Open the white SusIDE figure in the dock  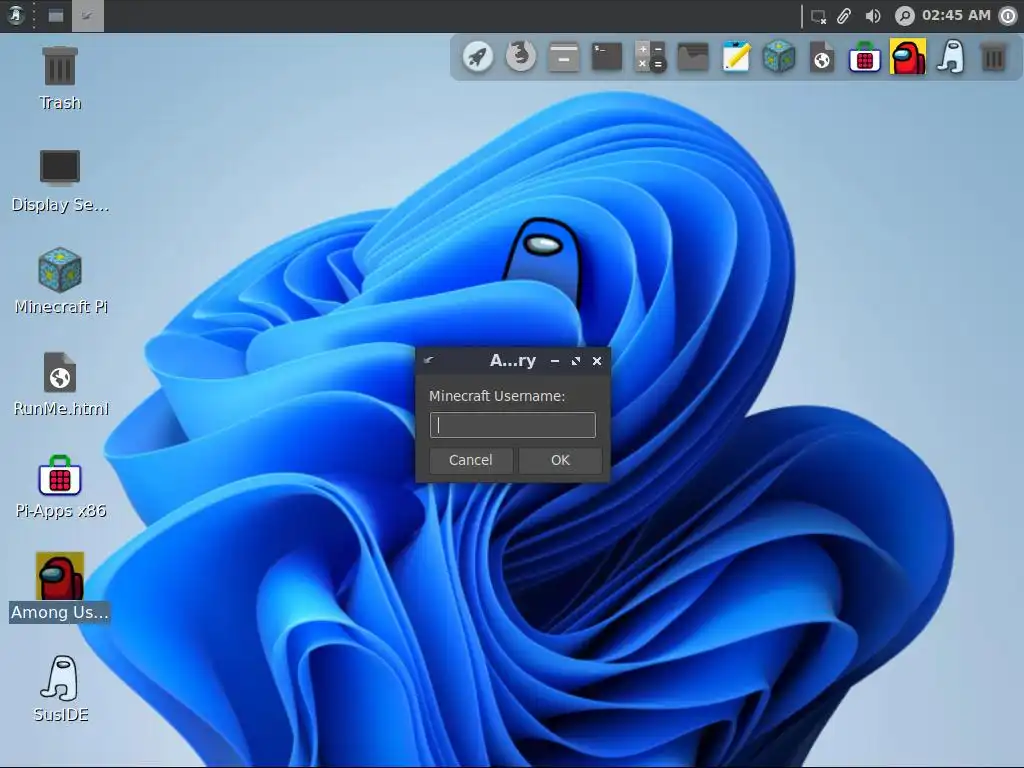pyautogui.click(x=951, y=57)
